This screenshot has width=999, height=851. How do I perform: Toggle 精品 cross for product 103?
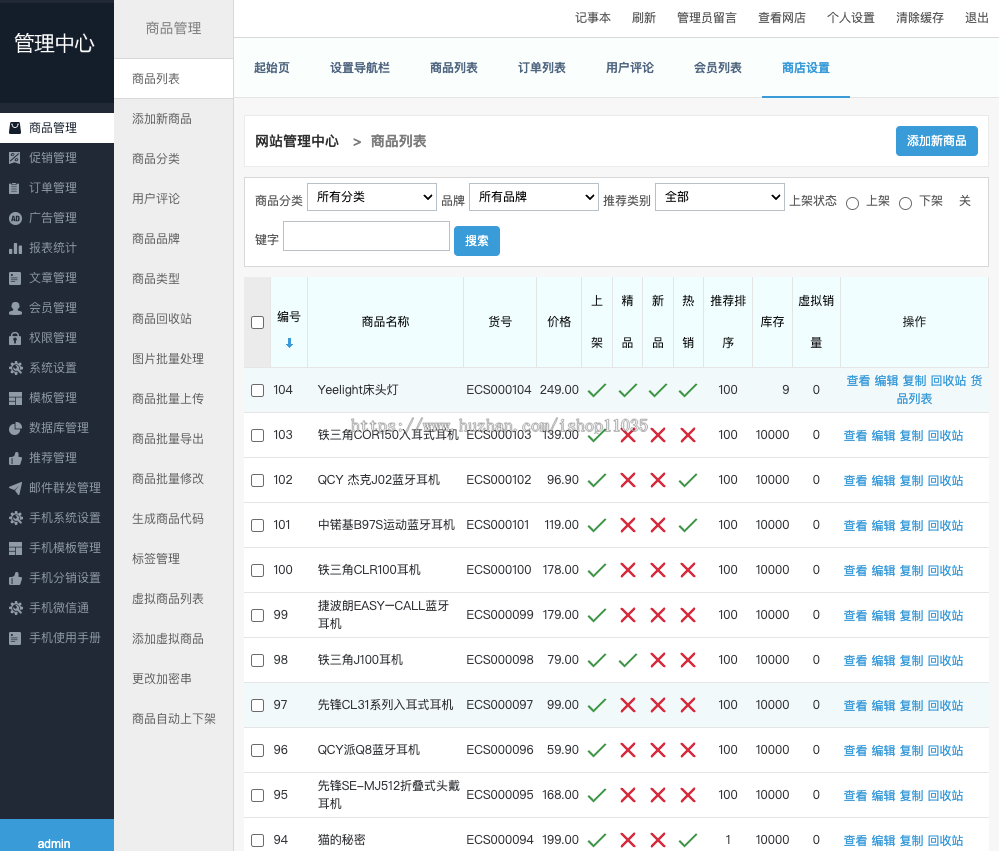(x=628, y=435)
